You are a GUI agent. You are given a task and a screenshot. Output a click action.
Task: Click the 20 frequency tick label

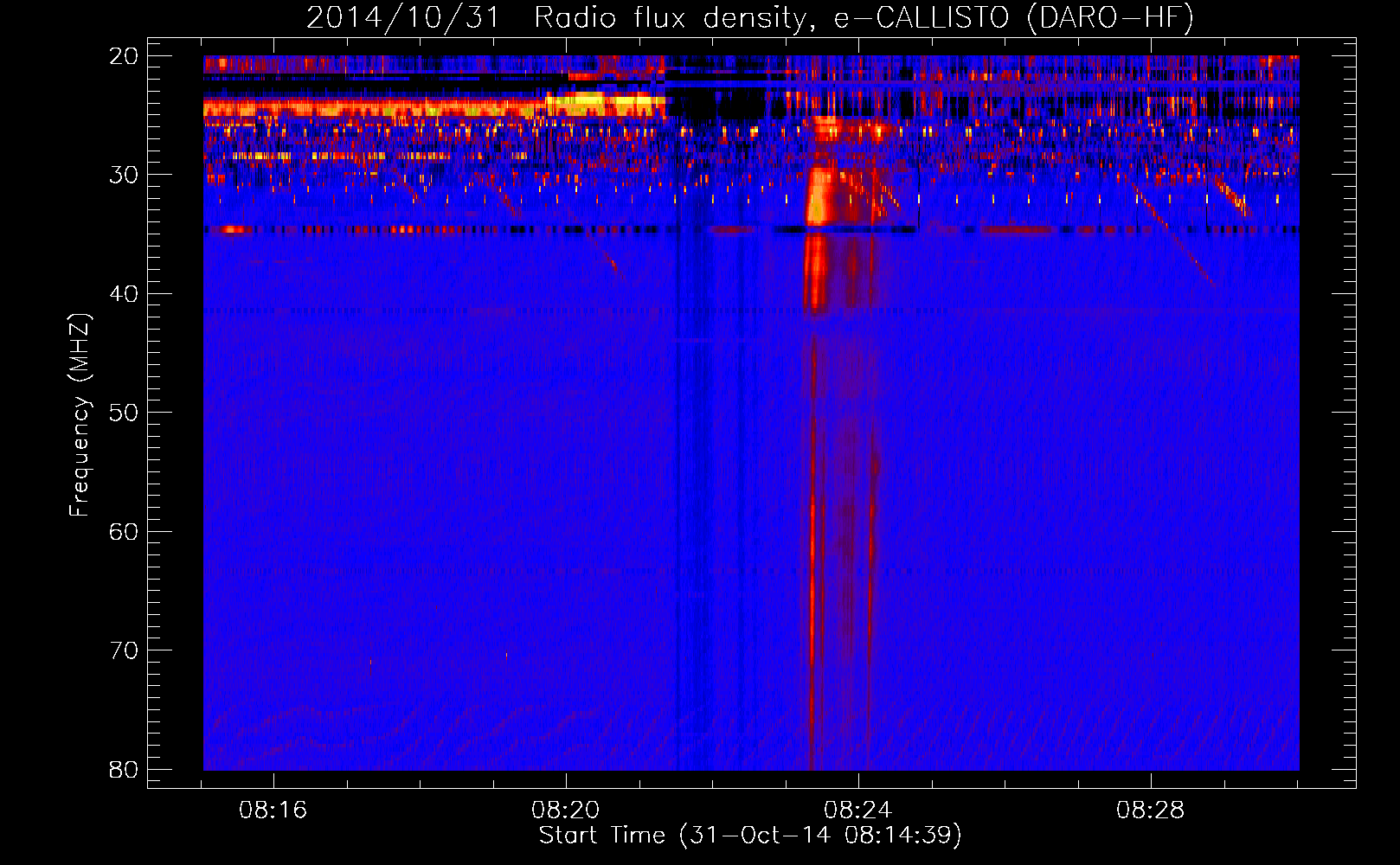[x=123, y=55]
